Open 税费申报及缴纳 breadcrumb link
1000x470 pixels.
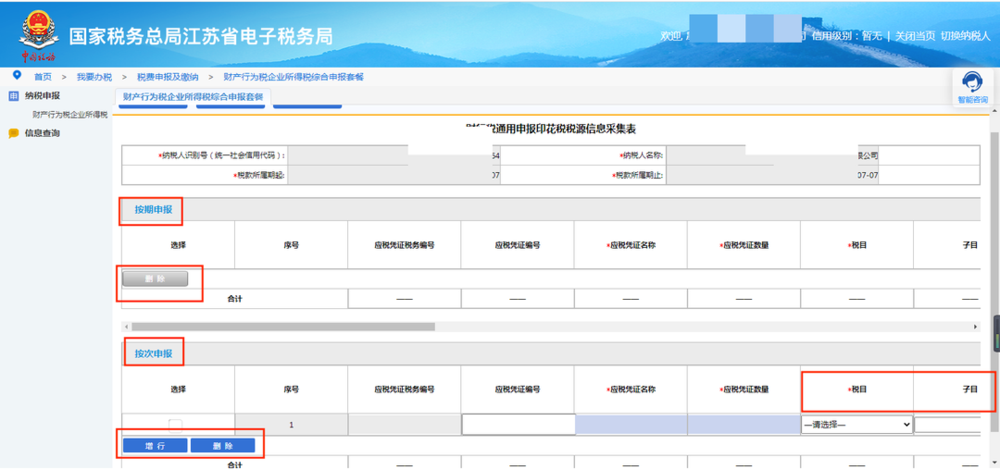pos(168,77)
